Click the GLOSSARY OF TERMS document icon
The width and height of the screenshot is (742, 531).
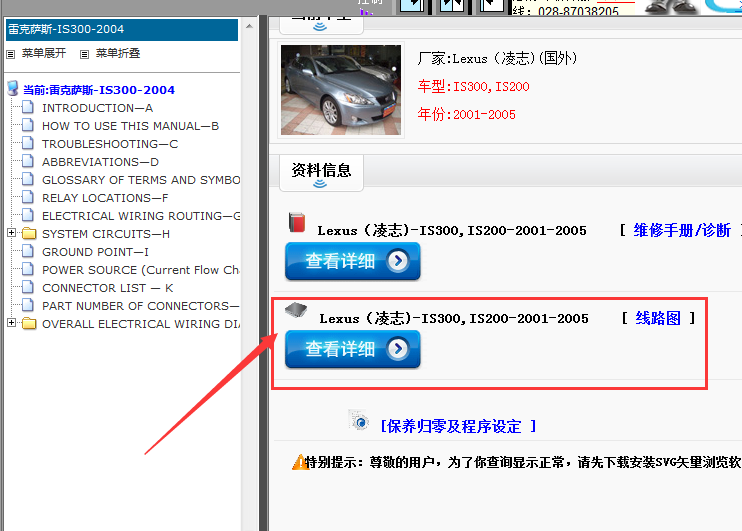tap(28, 179)
